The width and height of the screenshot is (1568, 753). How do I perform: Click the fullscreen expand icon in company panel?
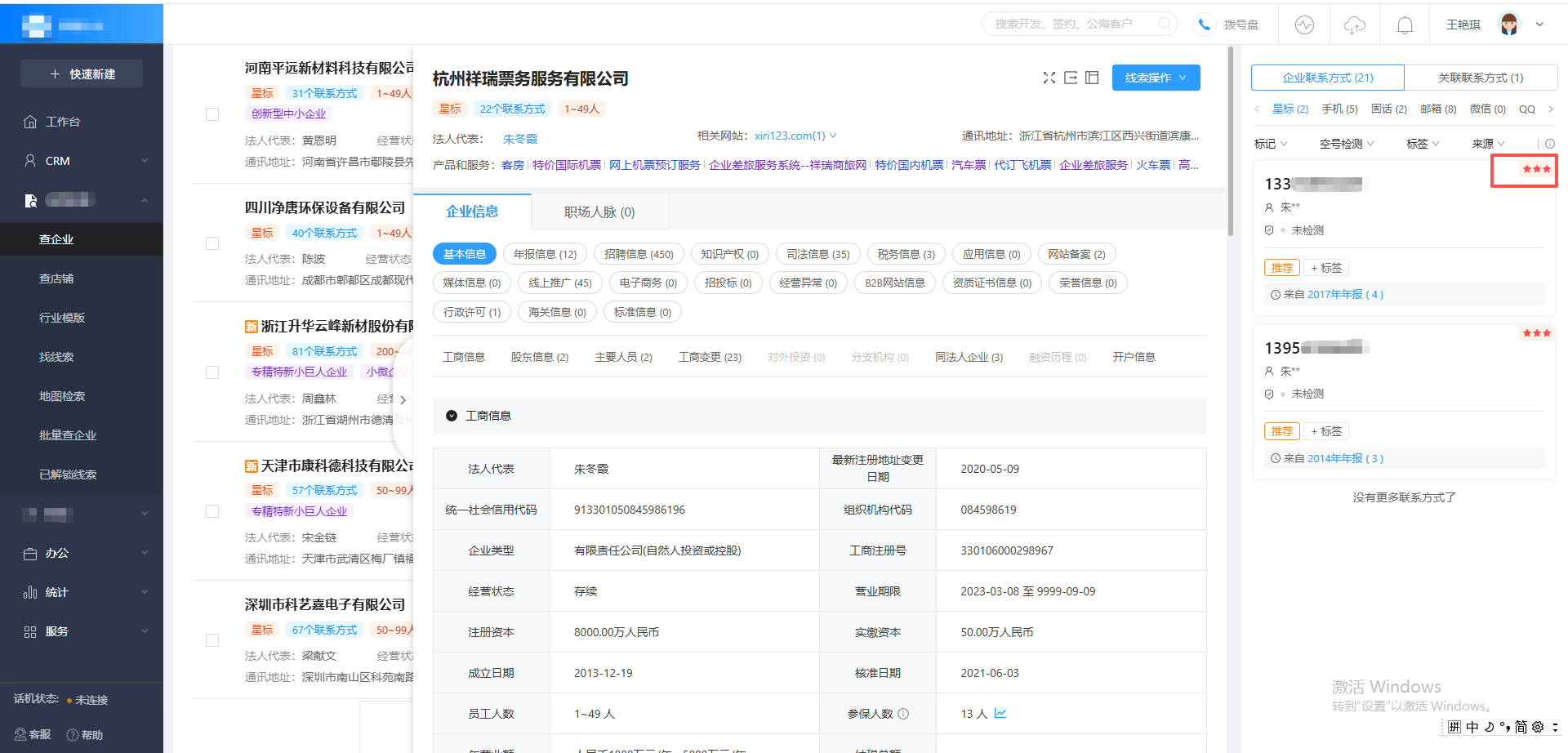1049,78
